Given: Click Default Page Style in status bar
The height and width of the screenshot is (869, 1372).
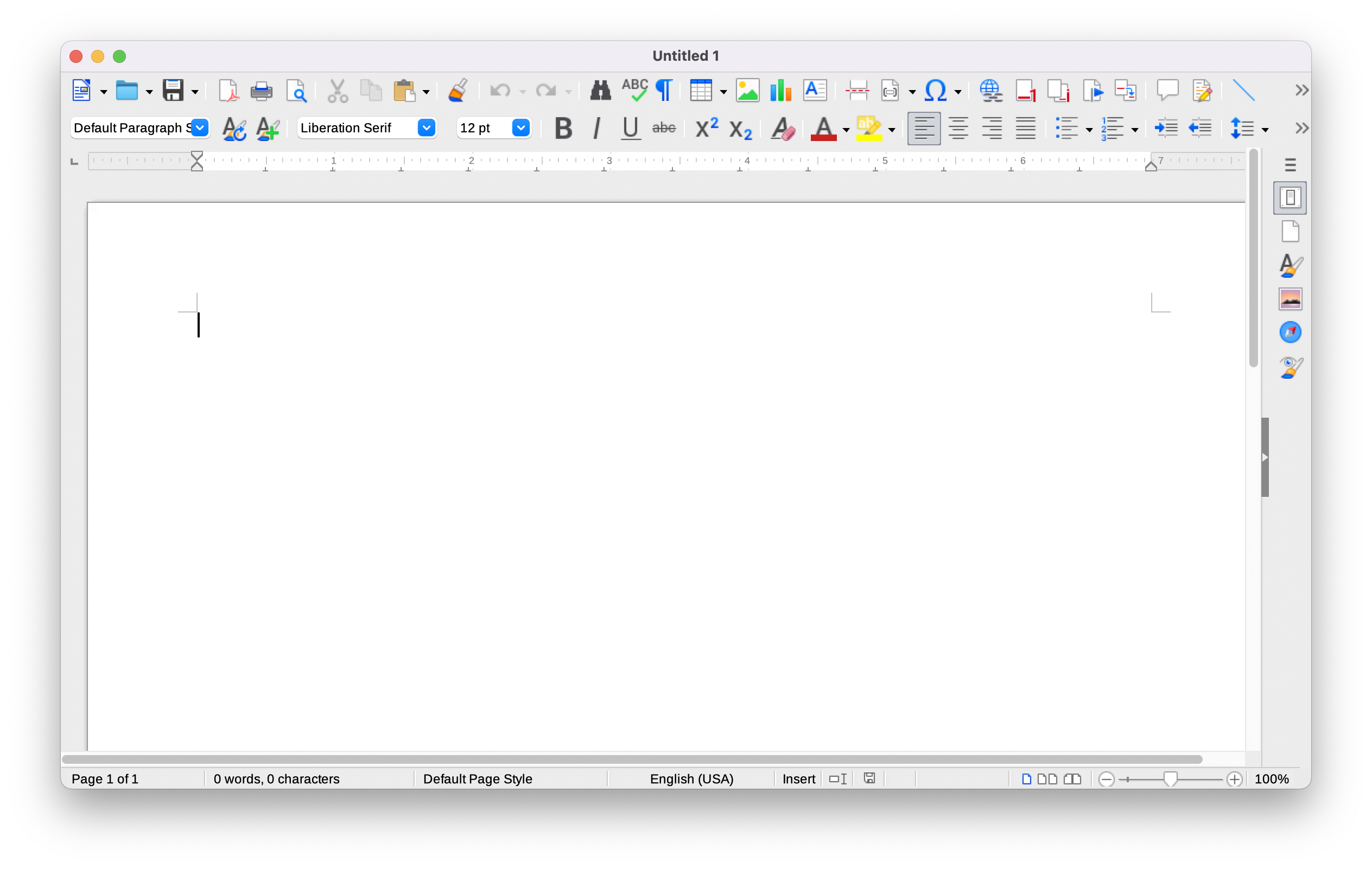Looking at the screenshot, I should click(x=478, y=778).
